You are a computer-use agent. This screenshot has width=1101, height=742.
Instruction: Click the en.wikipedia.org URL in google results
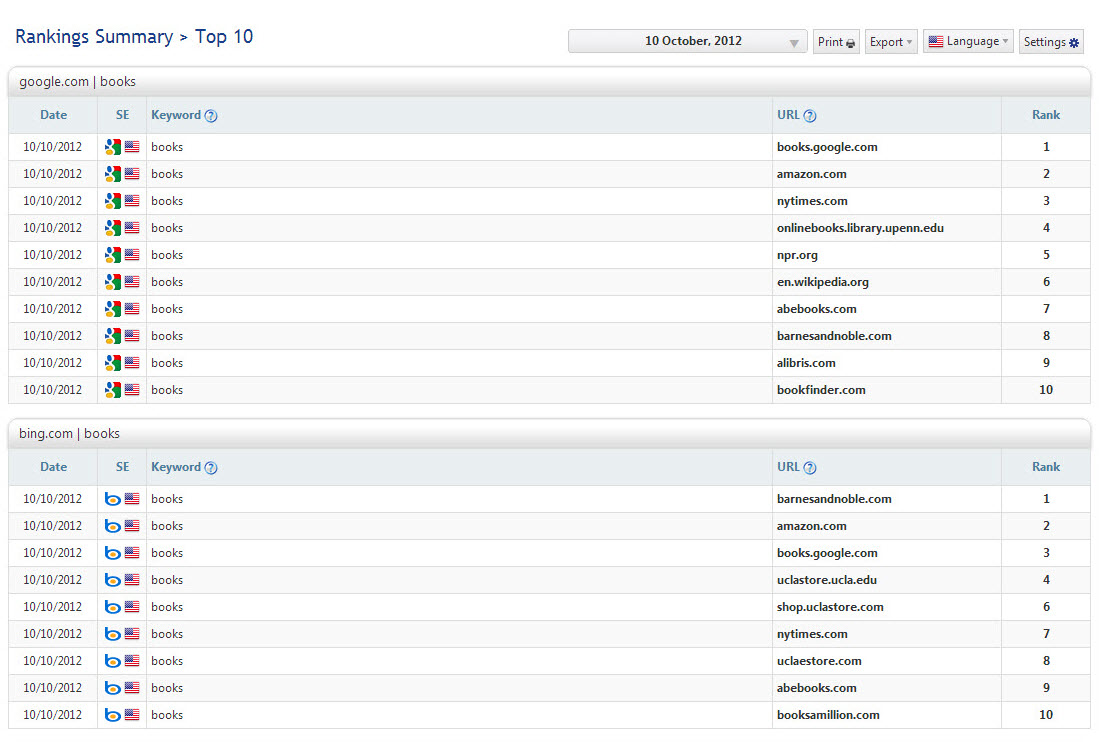822,282
